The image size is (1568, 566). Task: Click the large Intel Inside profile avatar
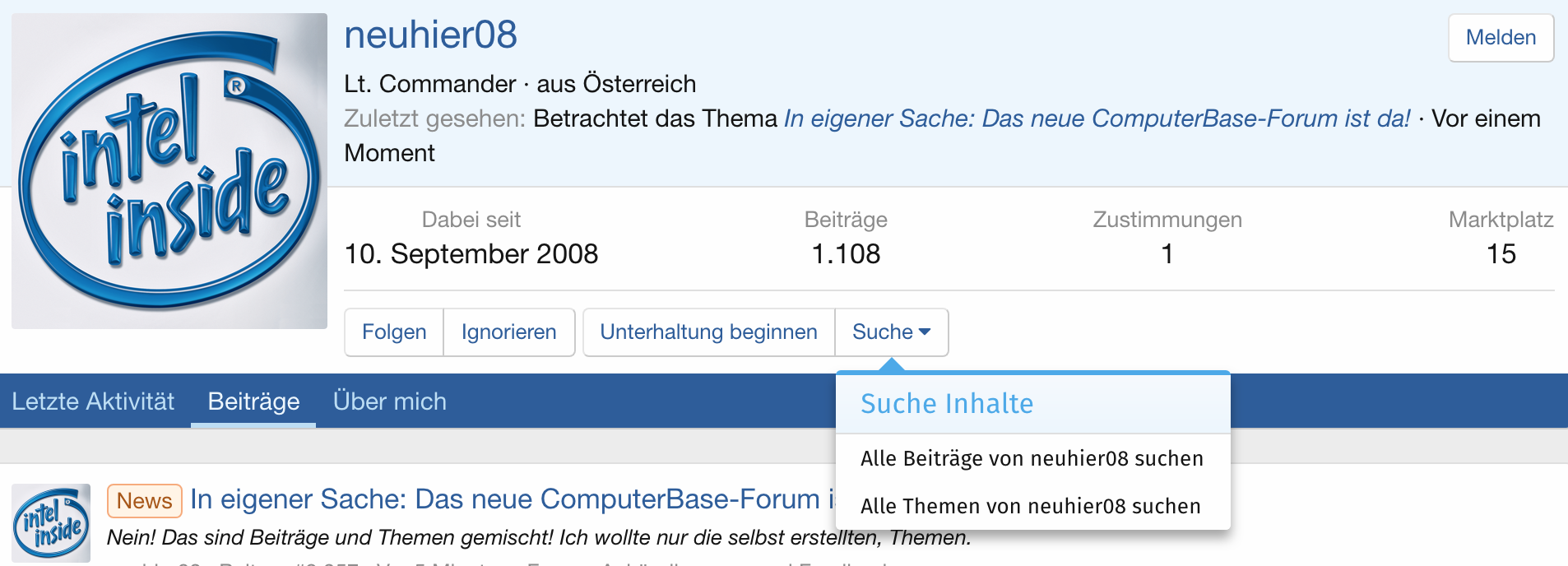tap(169, 171)
